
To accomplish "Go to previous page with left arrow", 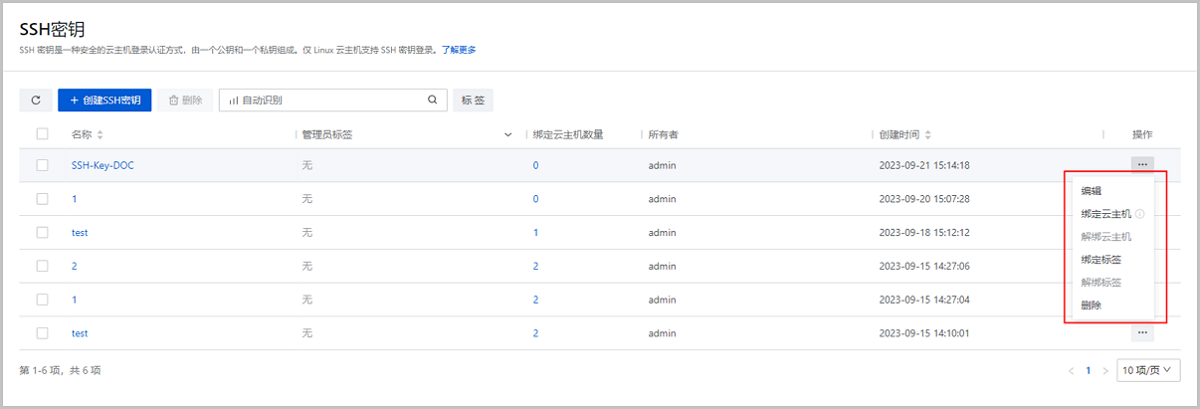I will coord(1072,370).
